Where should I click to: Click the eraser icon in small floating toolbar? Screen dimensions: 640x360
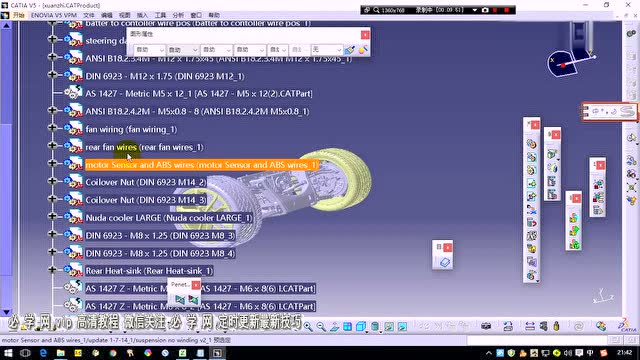pyautogui.click(x=445, y=262)
